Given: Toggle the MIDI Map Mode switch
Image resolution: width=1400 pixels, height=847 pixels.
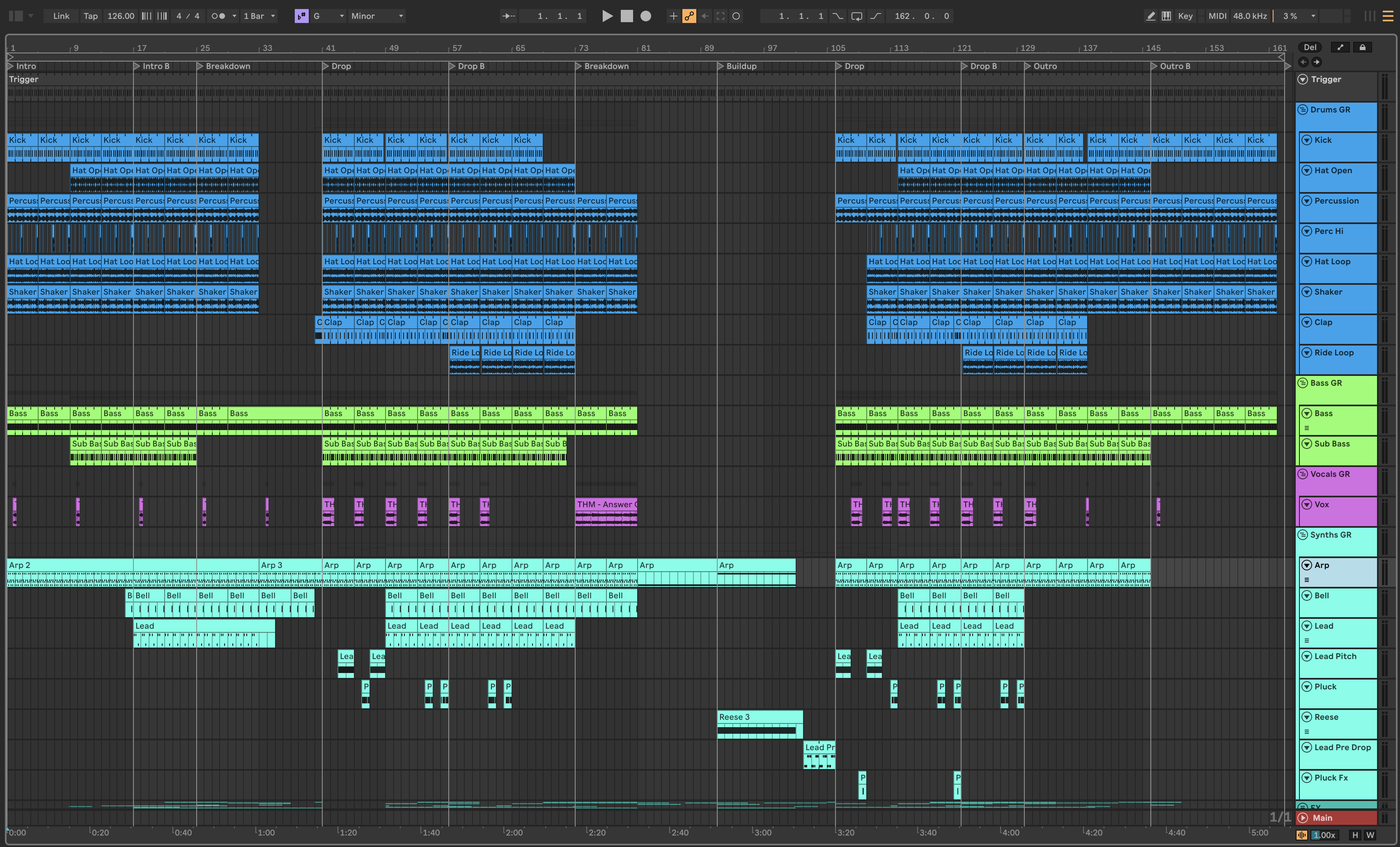Looking at the screenshot, I should 1217,16.
